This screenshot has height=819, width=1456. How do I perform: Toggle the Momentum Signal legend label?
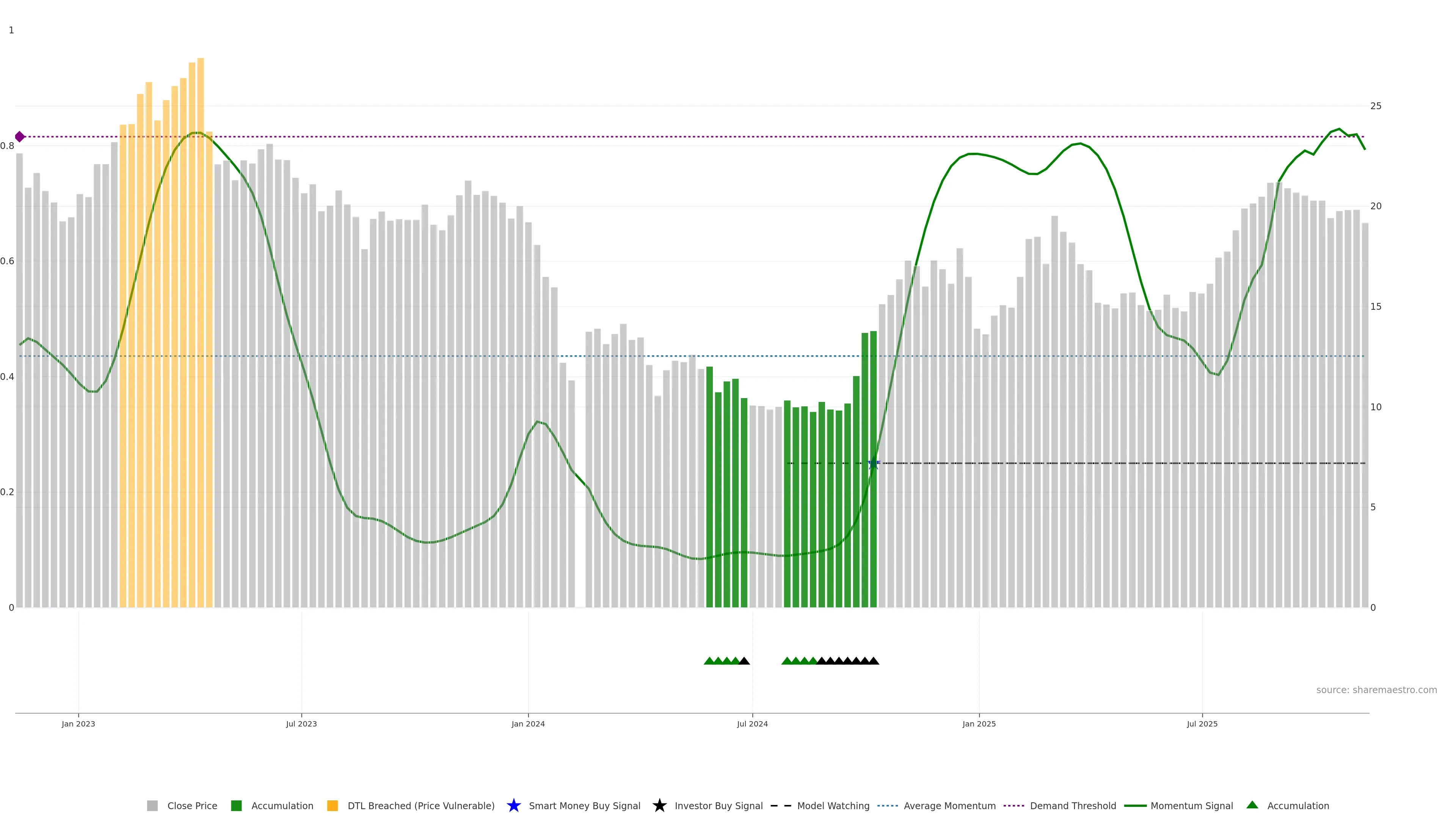(x=1191, y=805)
